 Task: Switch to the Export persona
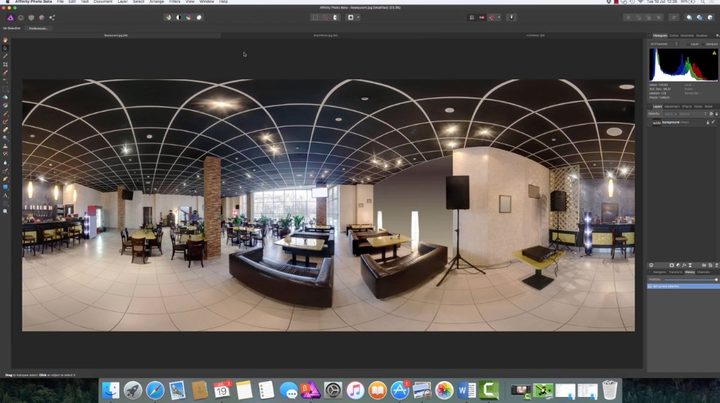52,18
